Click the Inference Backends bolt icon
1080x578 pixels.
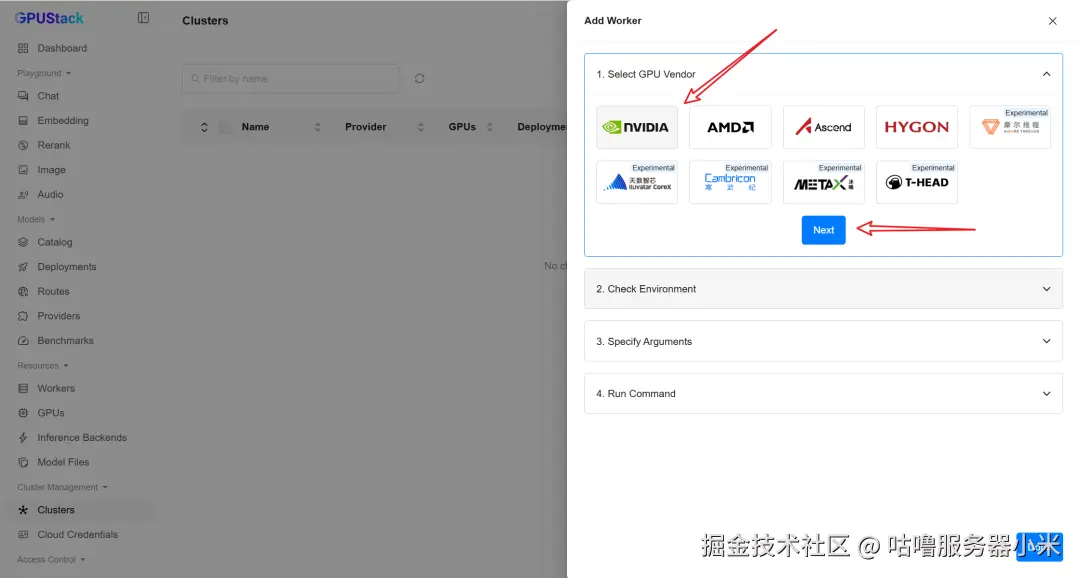[x=23, y=437]
